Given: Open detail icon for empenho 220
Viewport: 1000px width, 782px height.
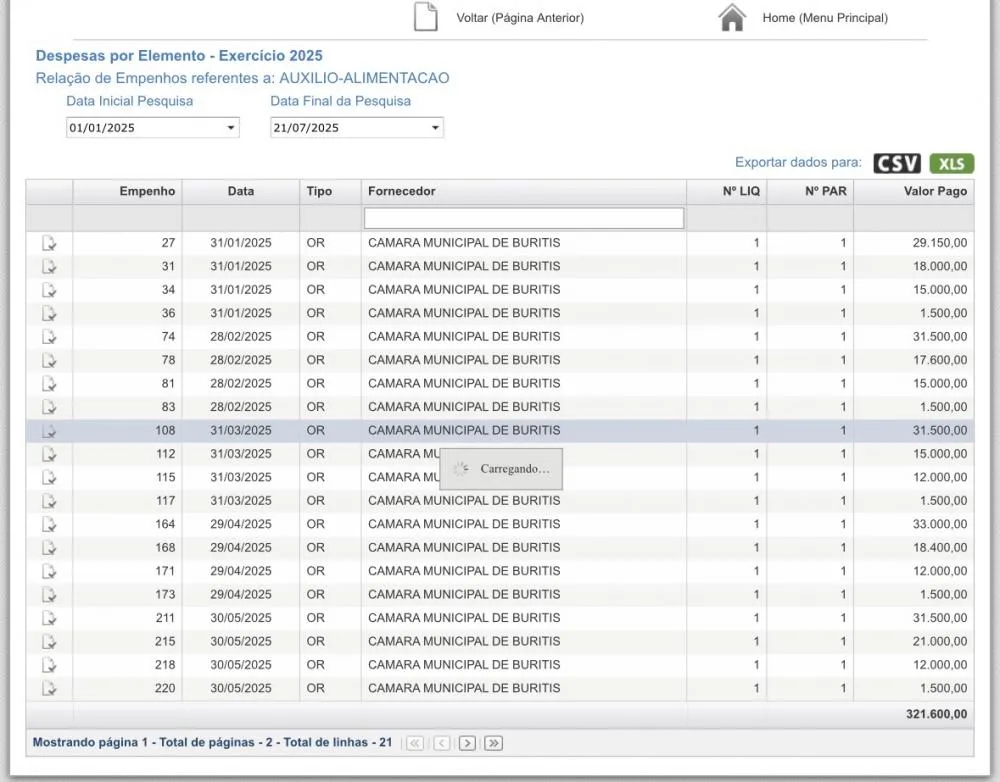Looking at the screenshot, I should (49, 688).
